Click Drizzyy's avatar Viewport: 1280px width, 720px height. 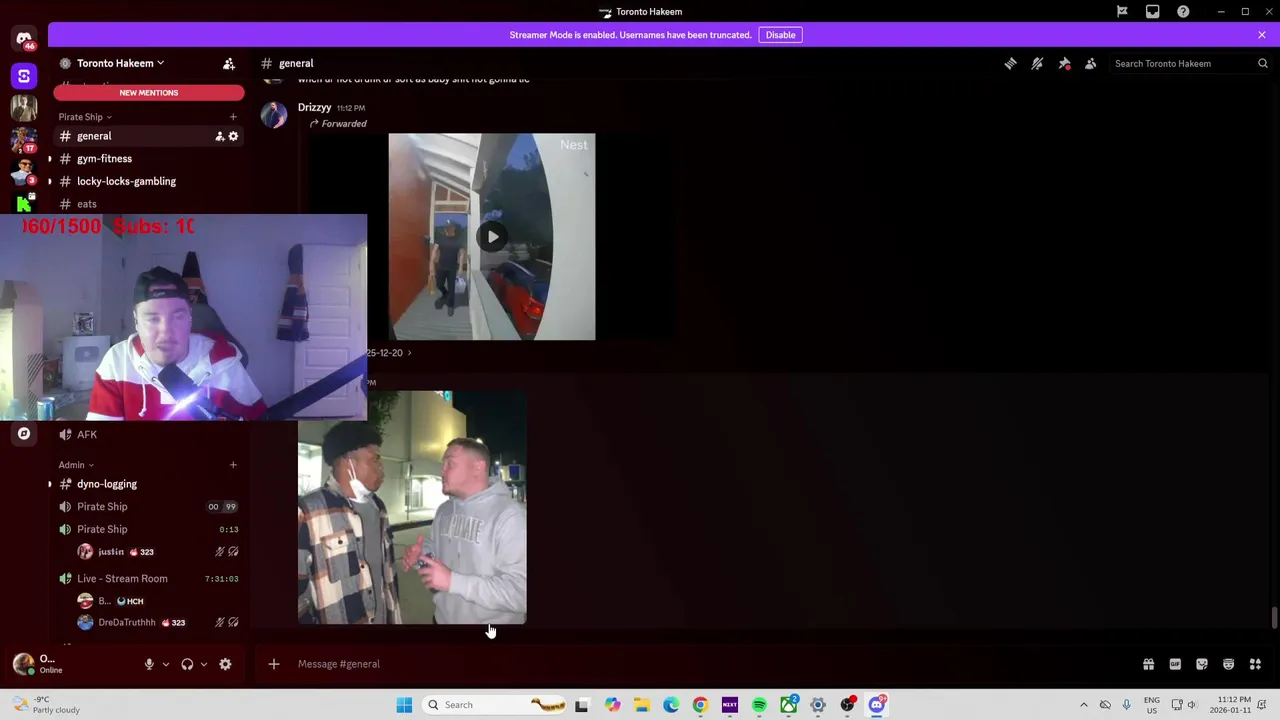coord(274,113)
